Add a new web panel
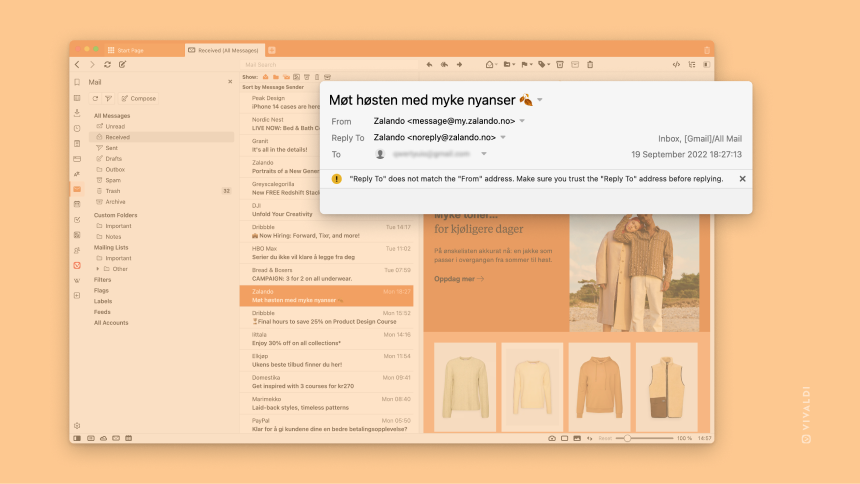 (x=77, y=296)
